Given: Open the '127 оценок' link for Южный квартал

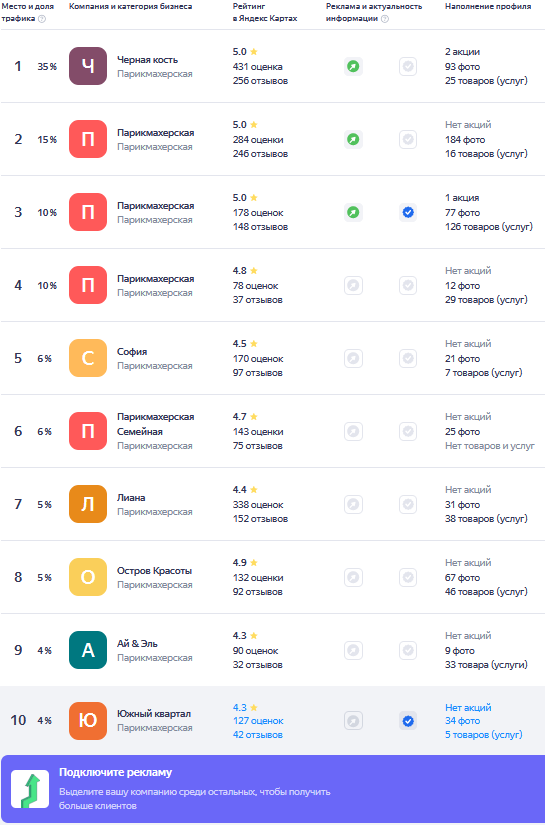Looking at the screenshot, I should coord(258,721).
